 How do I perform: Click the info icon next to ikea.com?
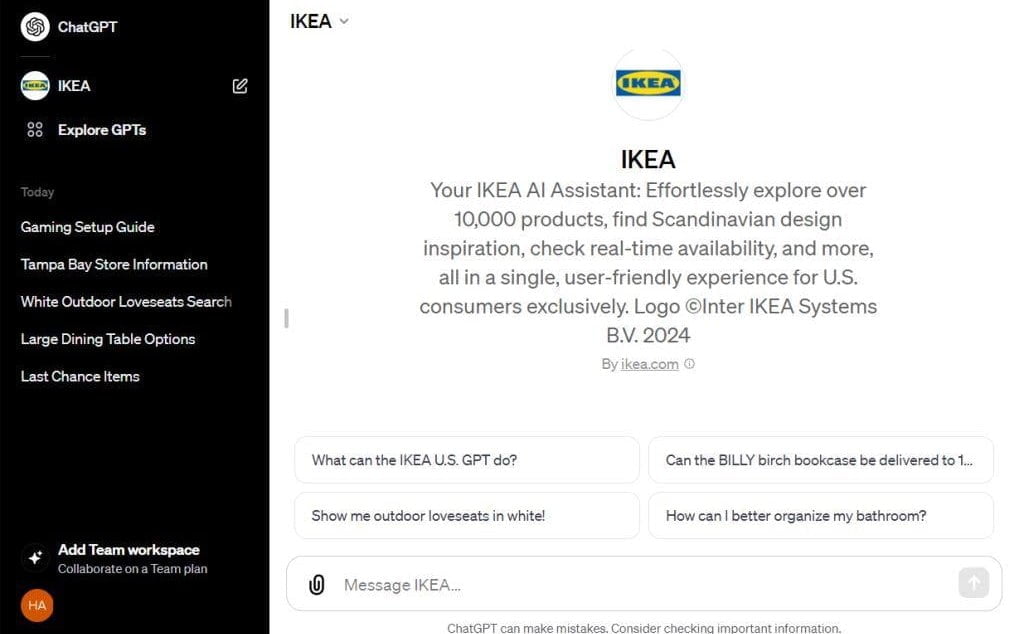[x=689, y=364]
